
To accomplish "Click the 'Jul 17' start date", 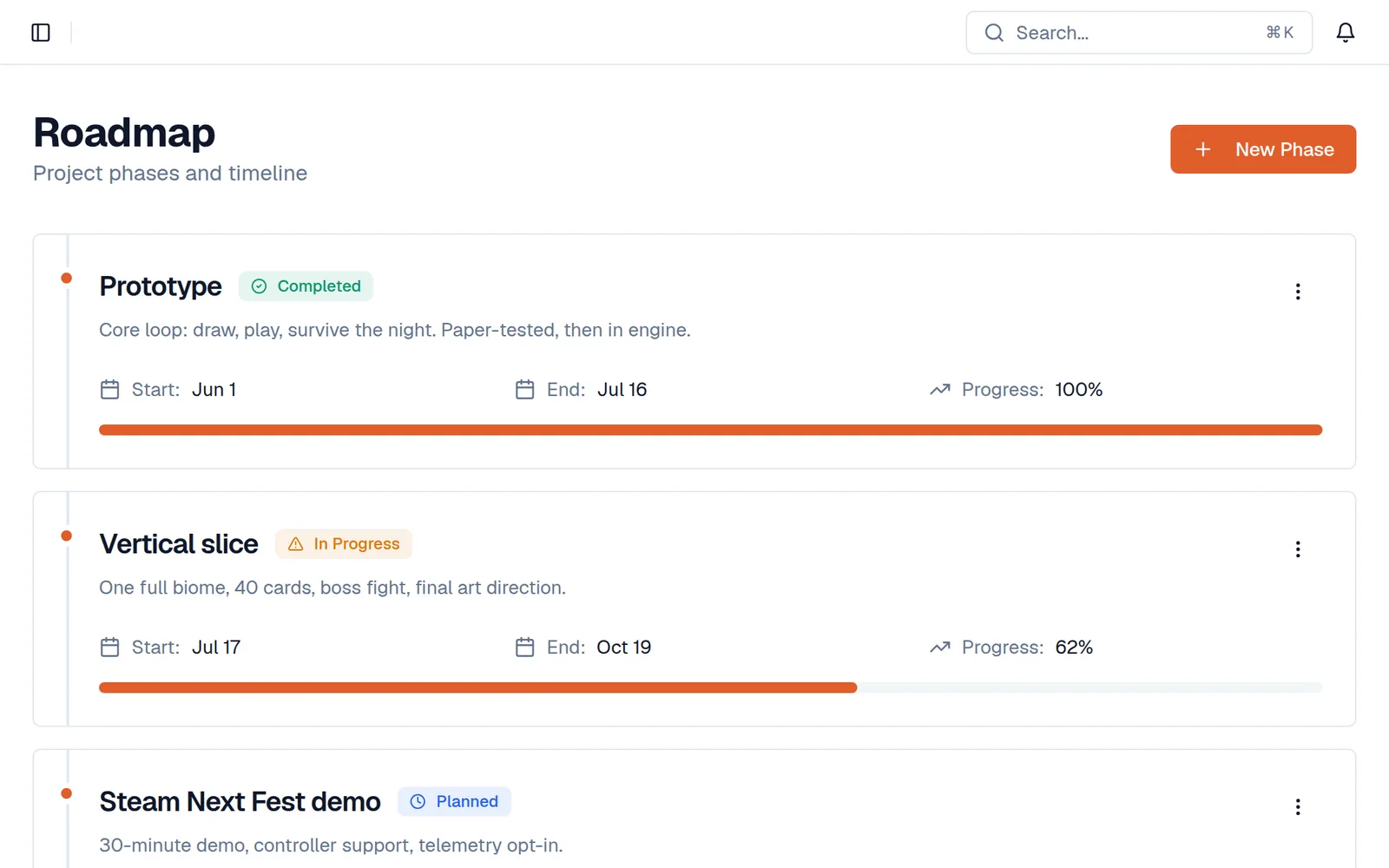I will point(216,648).
